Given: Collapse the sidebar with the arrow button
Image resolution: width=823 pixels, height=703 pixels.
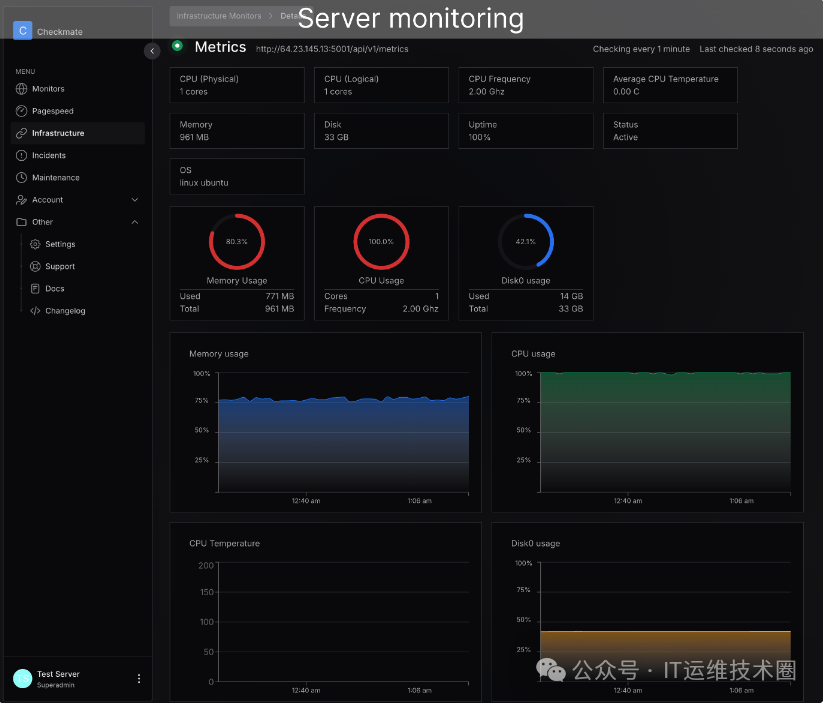Looking at the screenshot, I should tap(152, 51).
